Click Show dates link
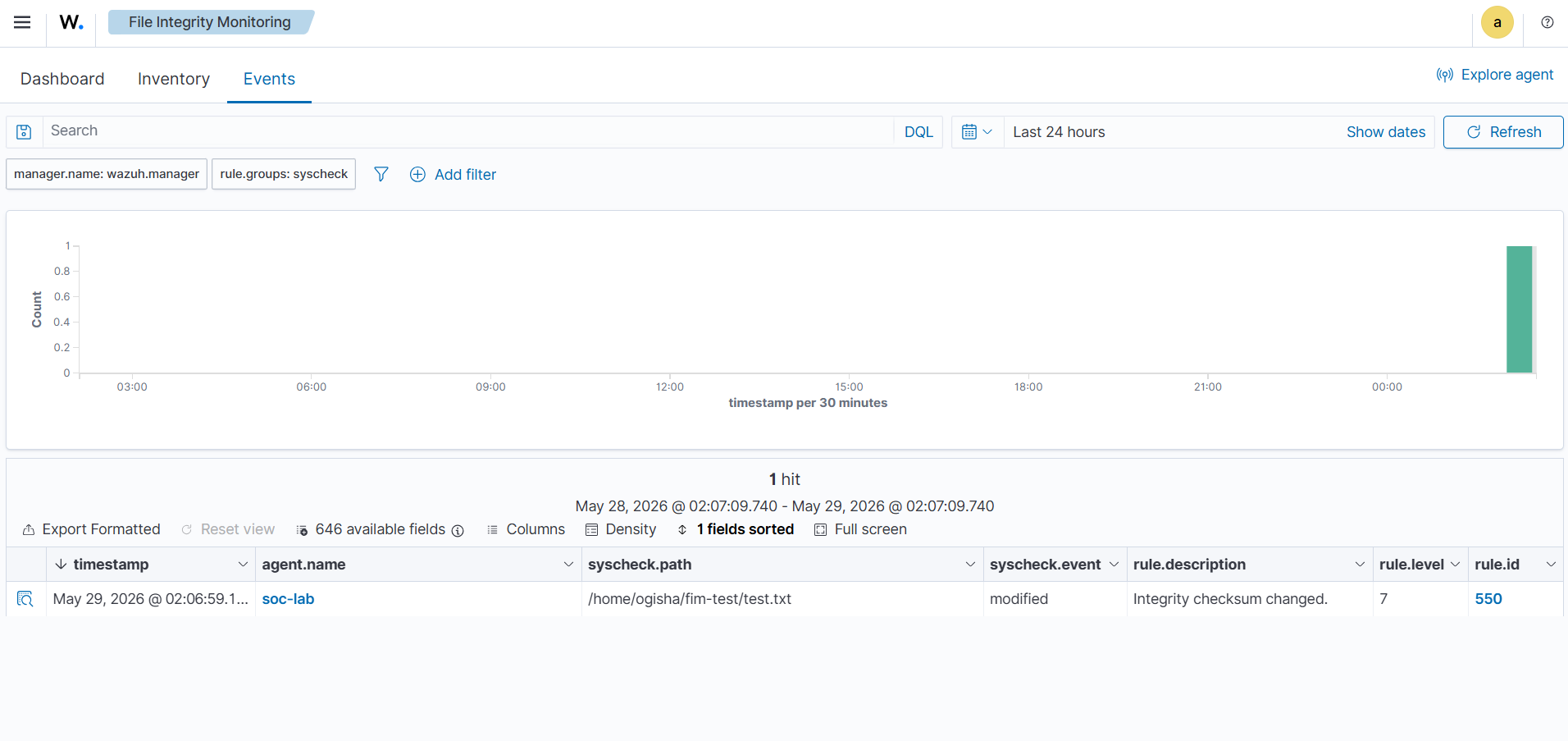Screen dimensions: 1568x741 point(1386,132)
